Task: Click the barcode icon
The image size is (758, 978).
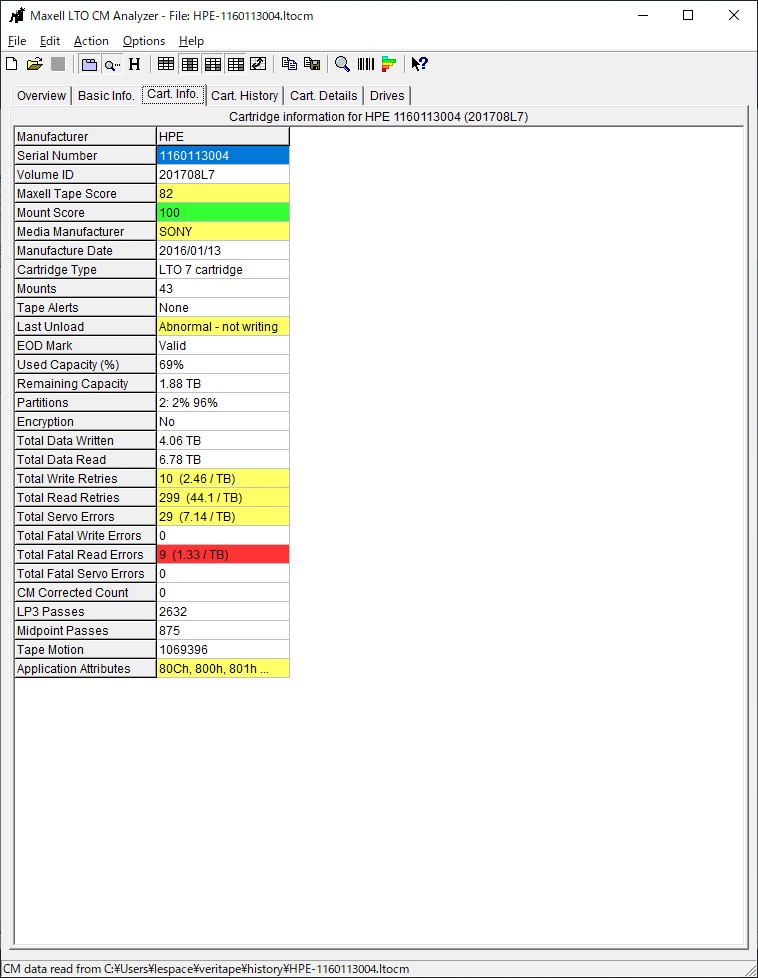Action: 366,64
